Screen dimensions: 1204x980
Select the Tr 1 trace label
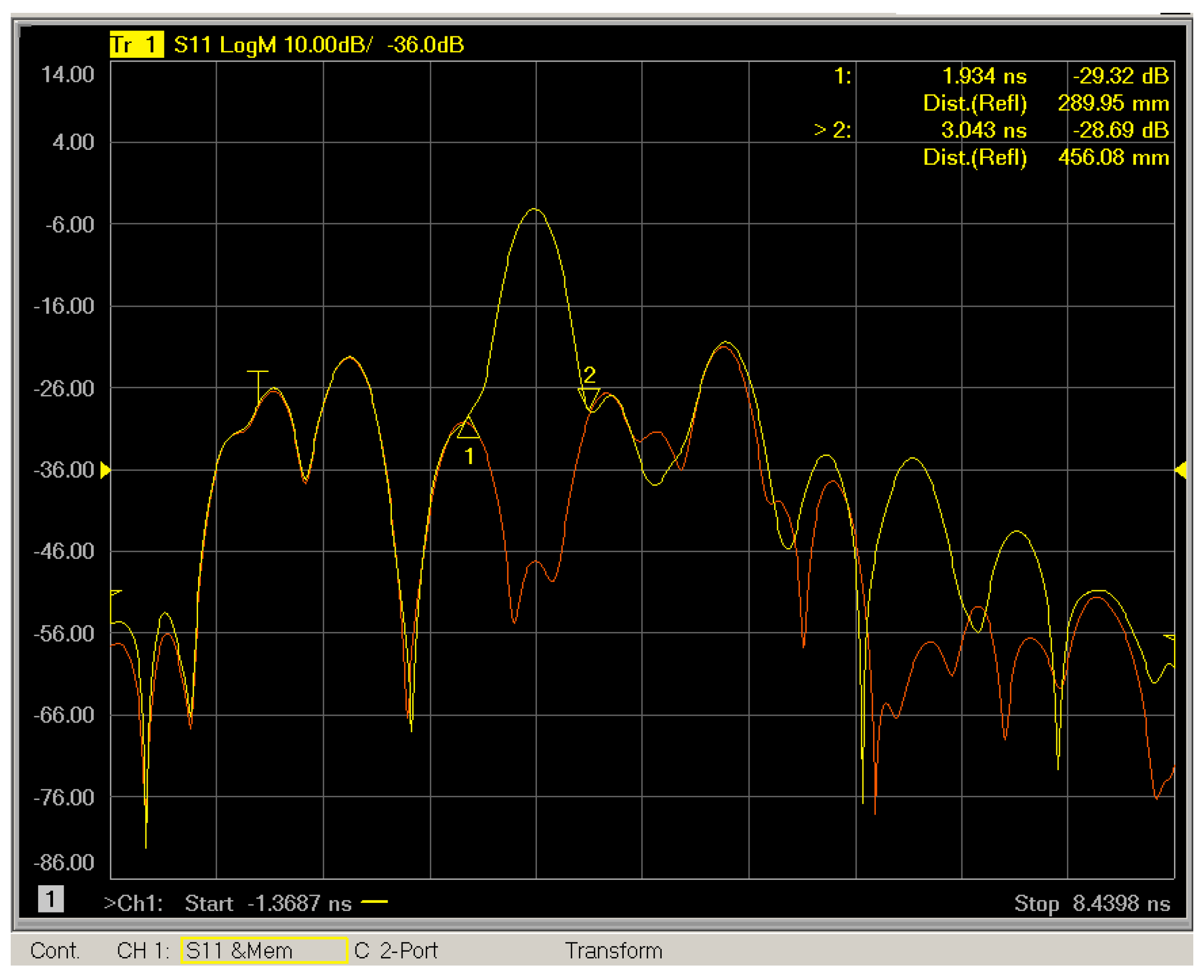tap(136, 44)
